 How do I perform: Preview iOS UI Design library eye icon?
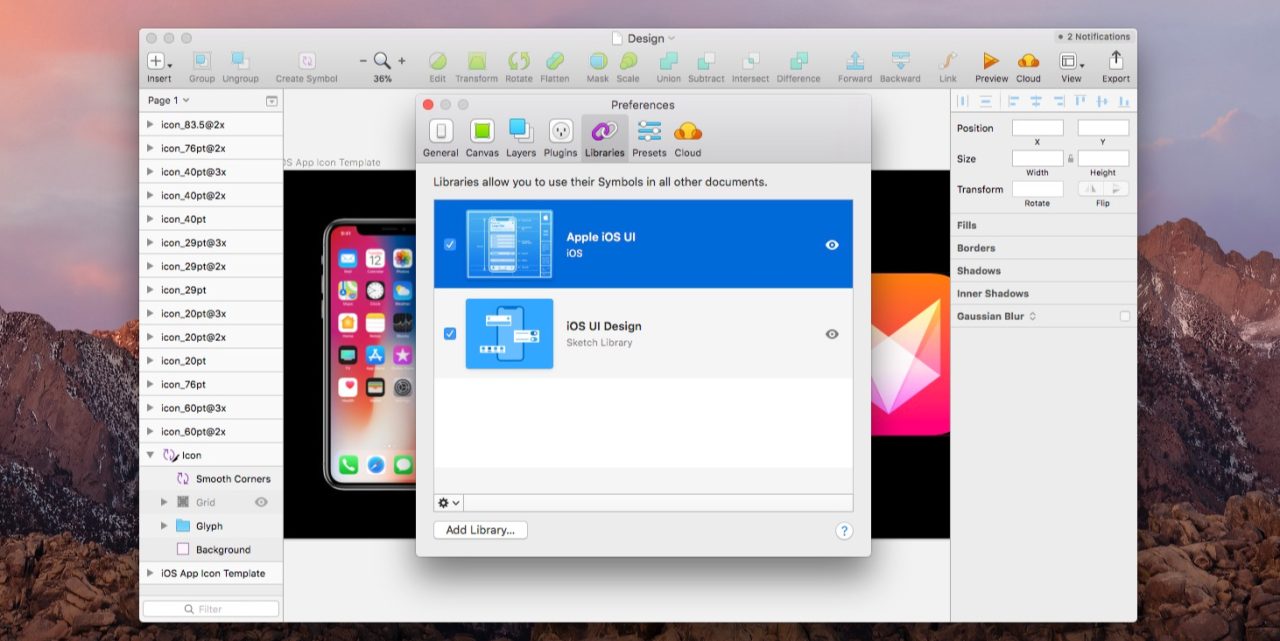click(x=832, y=334)
